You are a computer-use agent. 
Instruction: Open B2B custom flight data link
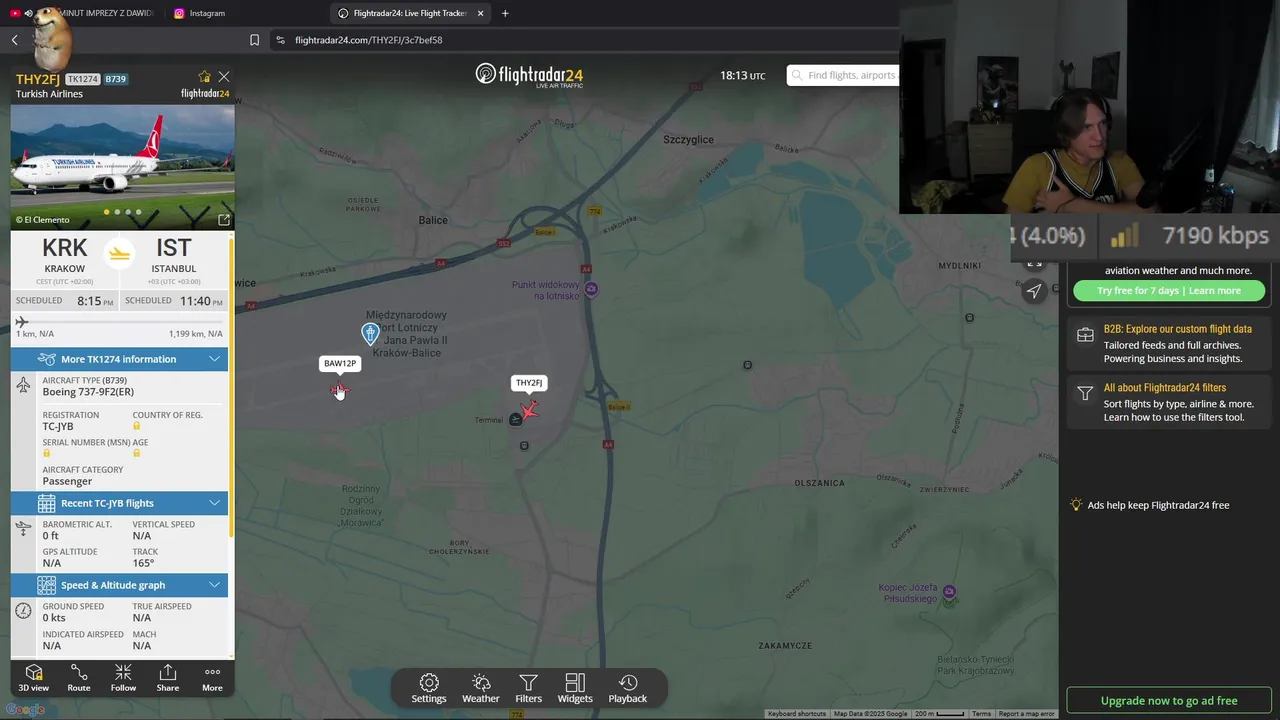click(x=1177, y=329)
